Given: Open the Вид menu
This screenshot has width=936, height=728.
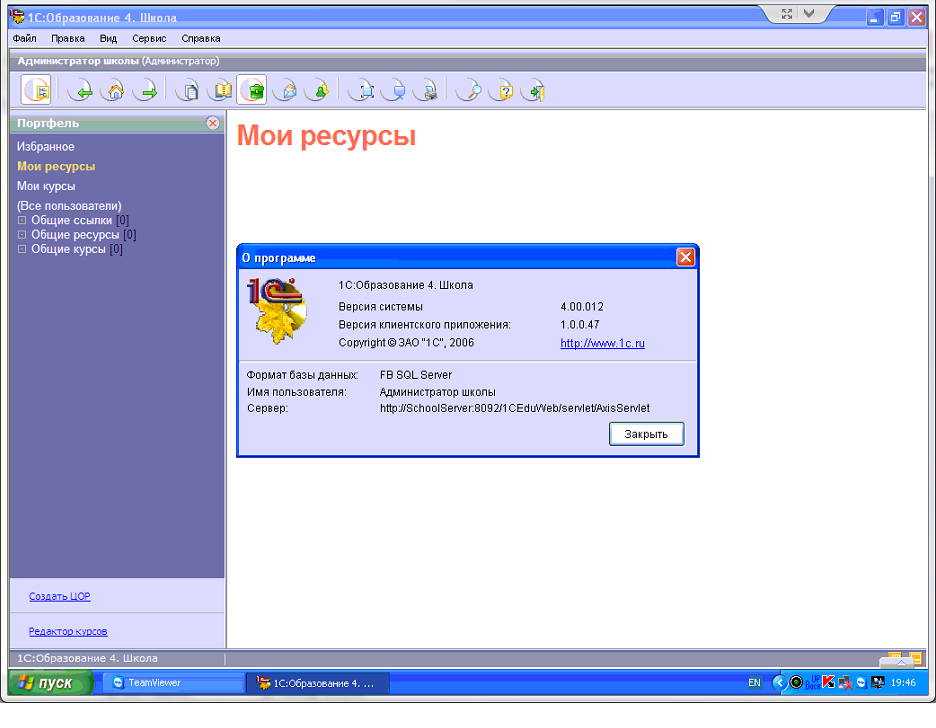Looking at the screenshot, I should [x=108, y=38].
